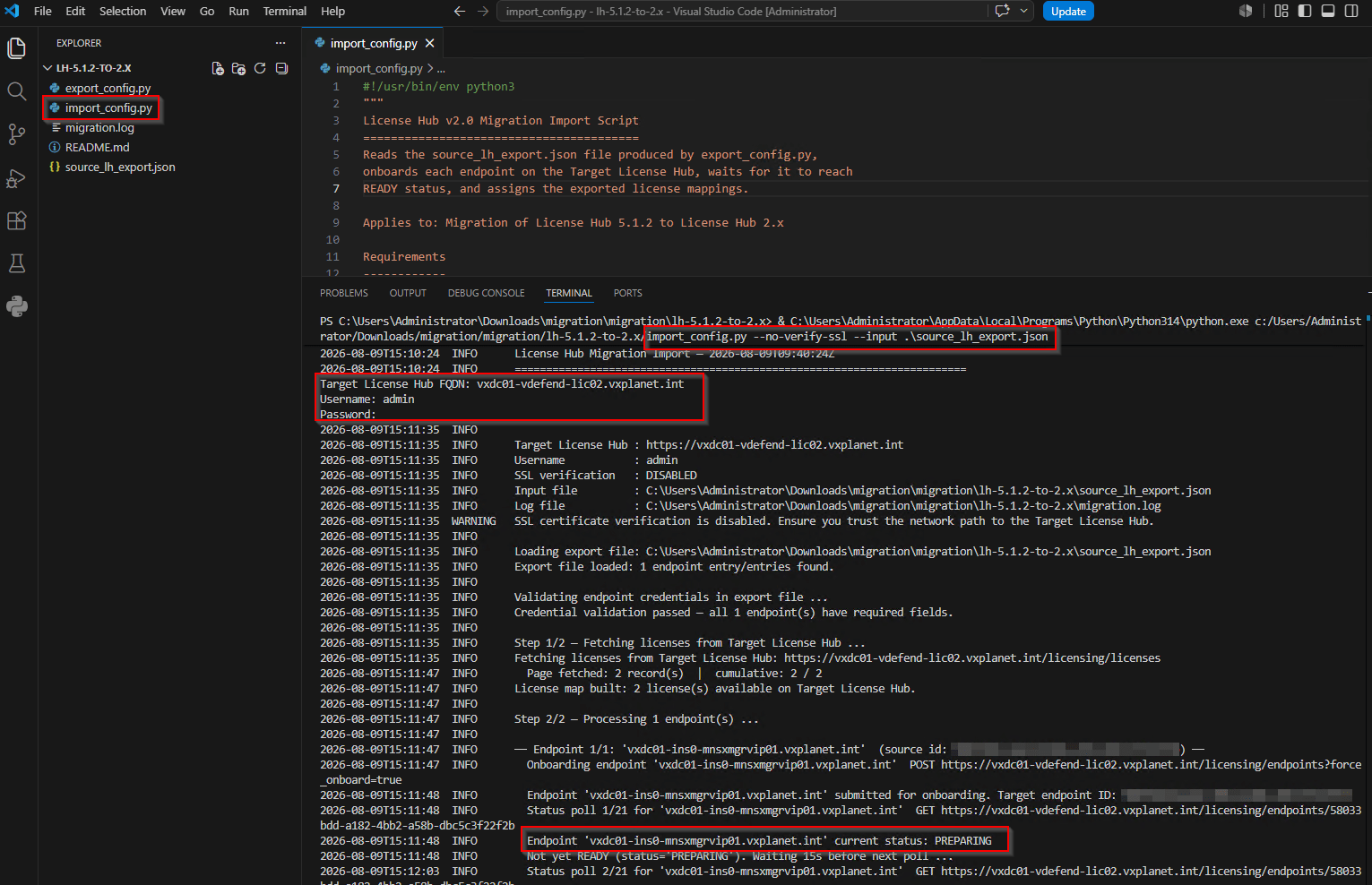Switch to the PORTS panel tab
Screen dimensions: 1372x885
(x=627, y=293)
